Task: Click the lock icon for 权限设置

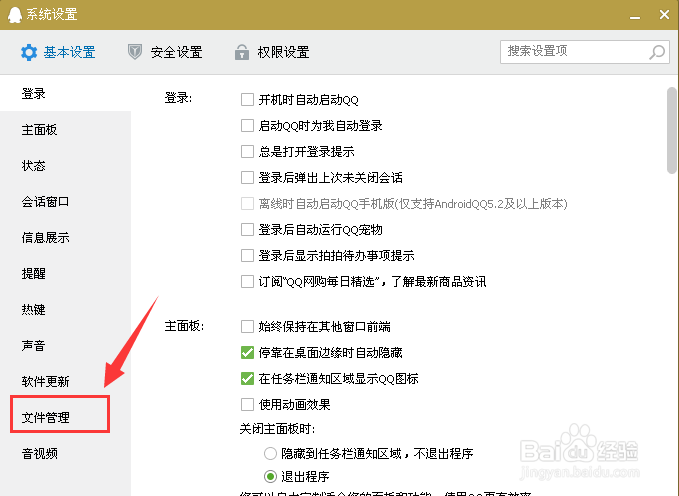Action: (242, 52)
